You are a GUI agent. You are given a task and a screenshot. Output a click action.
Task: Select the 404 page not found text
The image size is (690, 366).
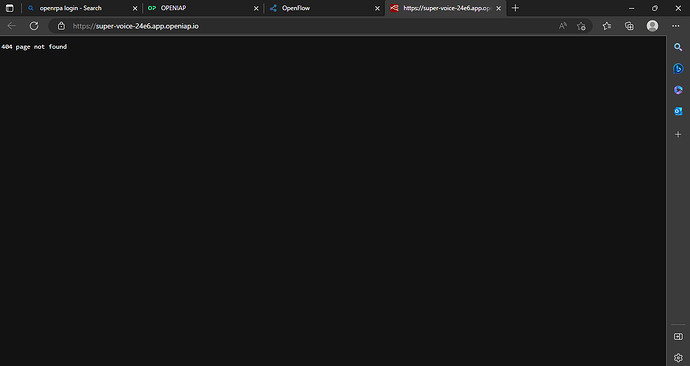(x=34, y=47)
